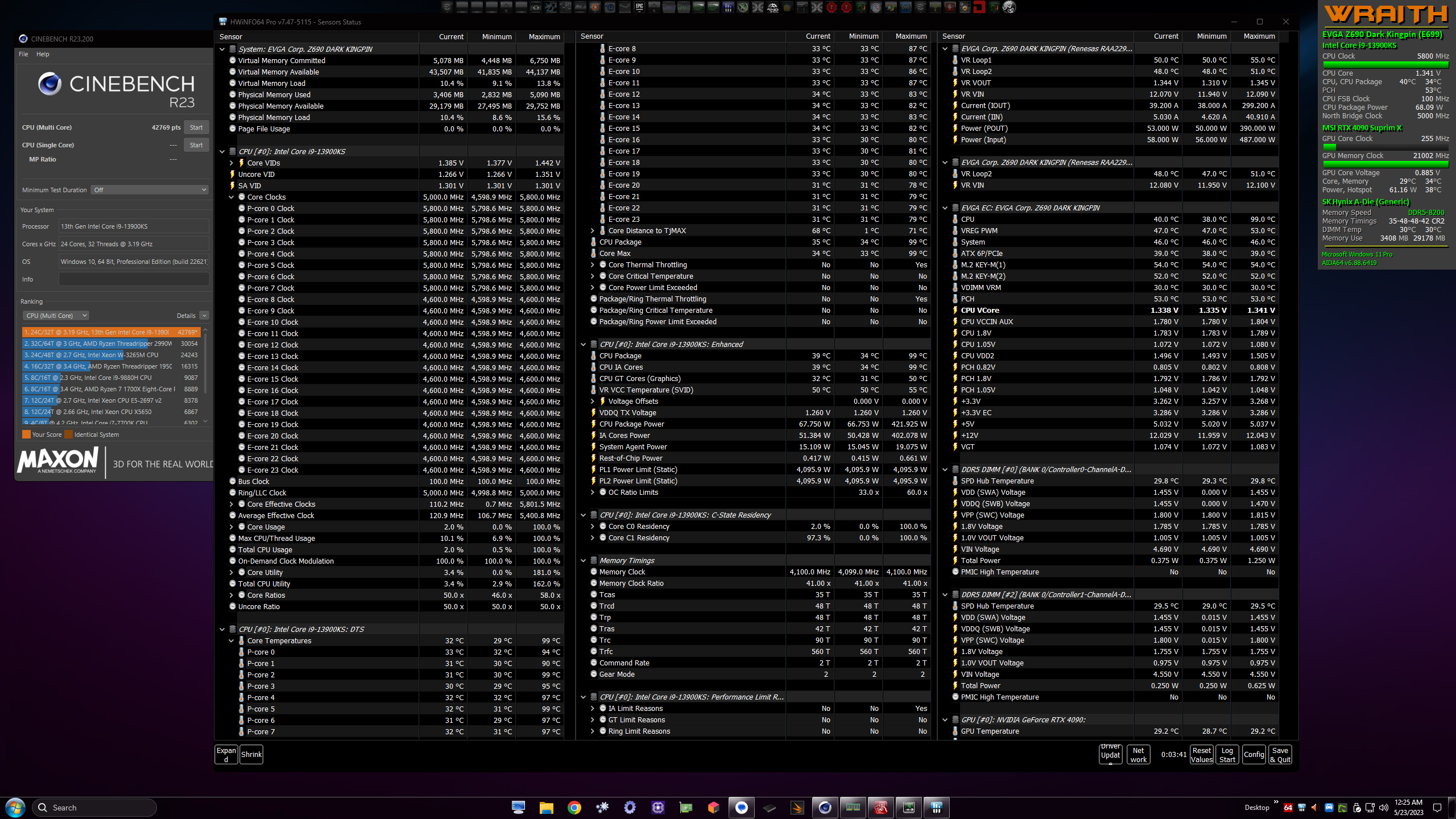Image resolution: width=1456 pixels, height=819 pixels.
Task: Click the HWiNFO bars icon in taskbar
Action: [x=936, y=808]
